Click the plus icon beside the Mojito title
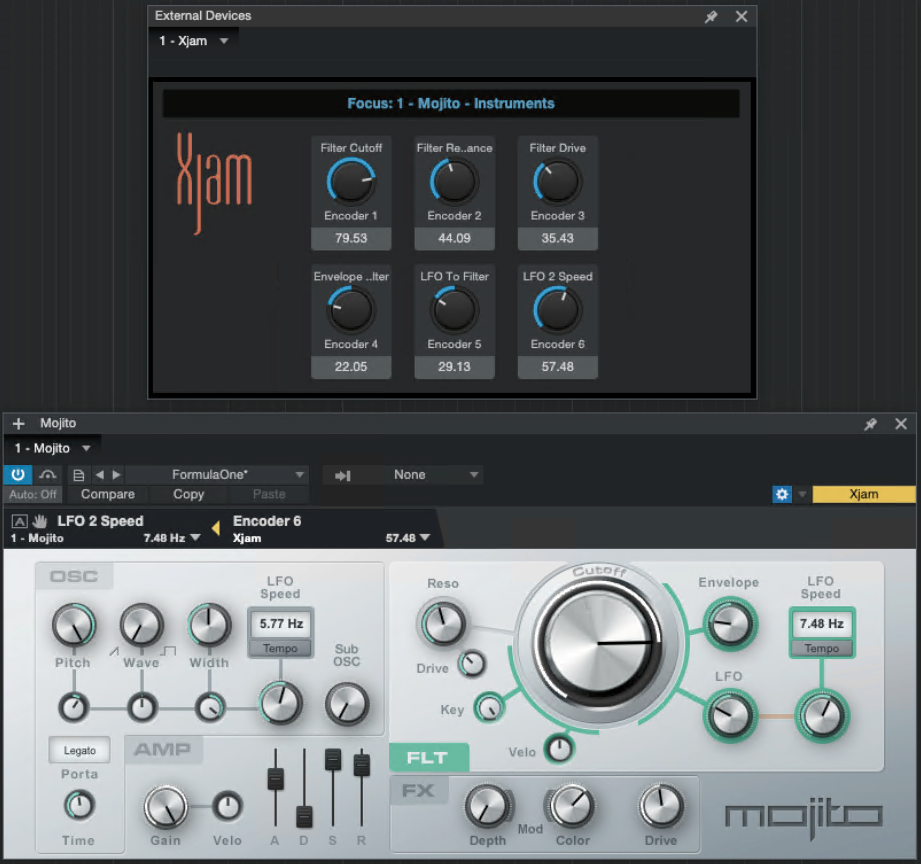 (x=19, y=423)
